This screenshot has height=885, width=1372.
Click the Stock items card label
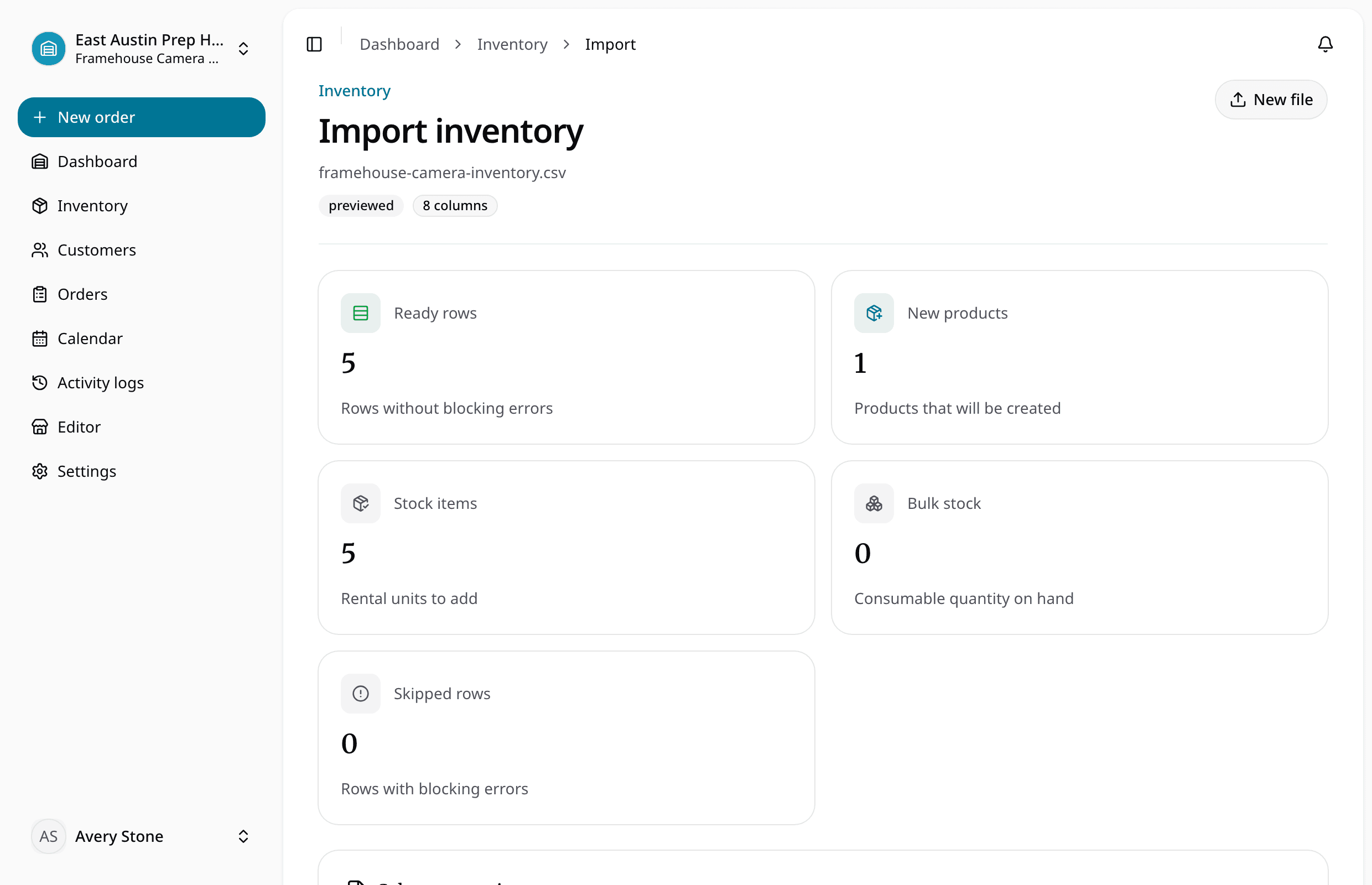point(435,503)
